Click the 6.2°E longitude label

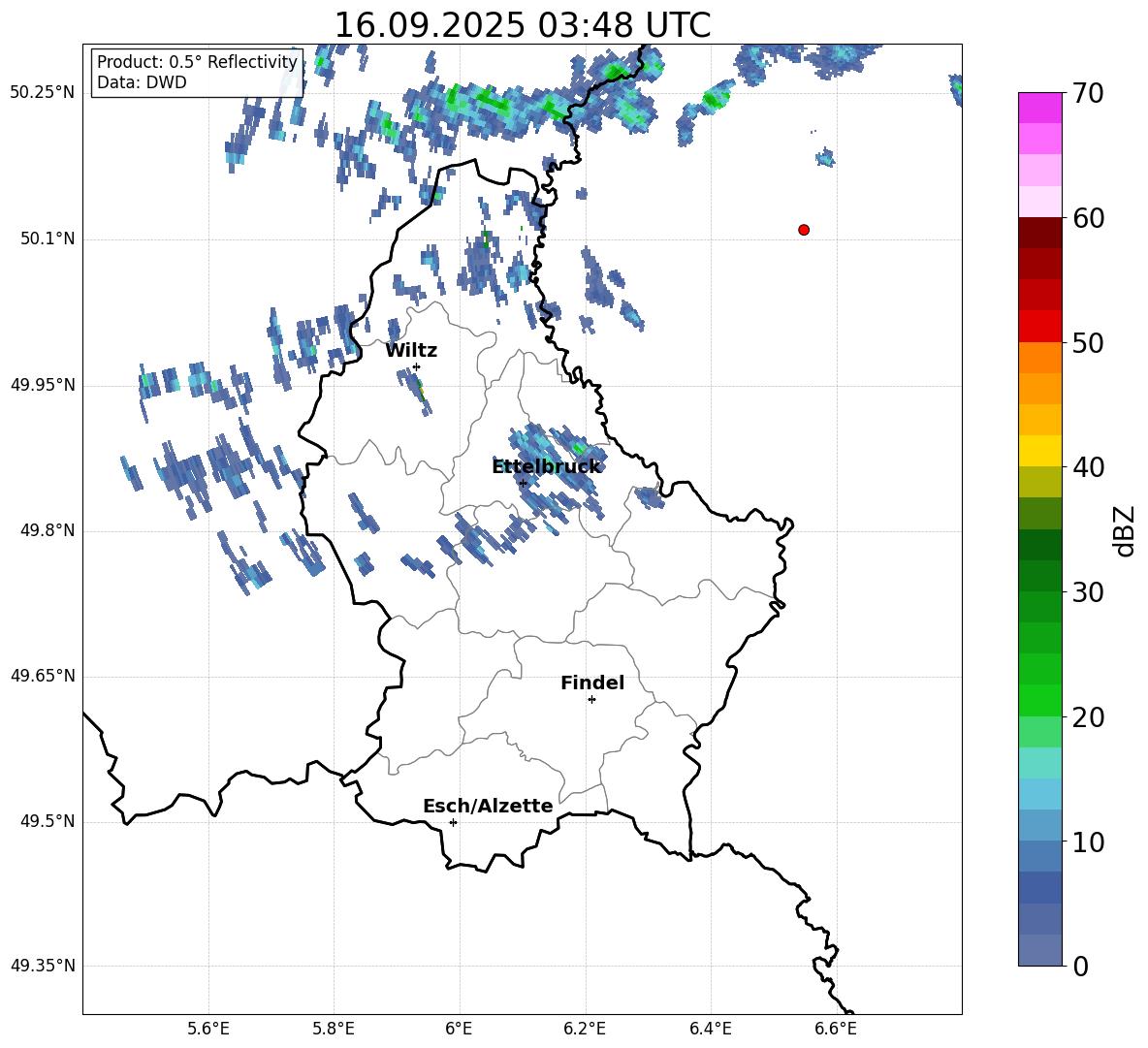click(x=585, y=1029)
